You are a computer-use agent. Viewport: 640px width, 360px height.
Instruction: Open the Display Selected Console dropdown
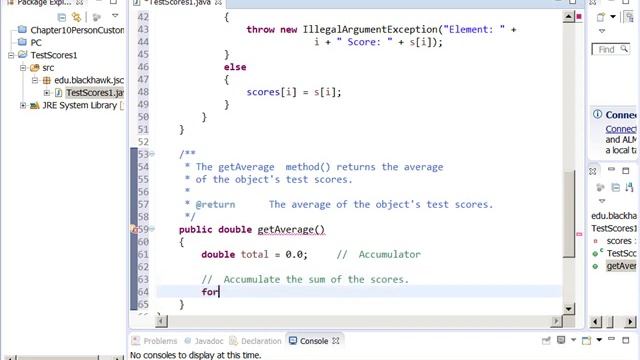pyautogui.click(x=573, y=340)
